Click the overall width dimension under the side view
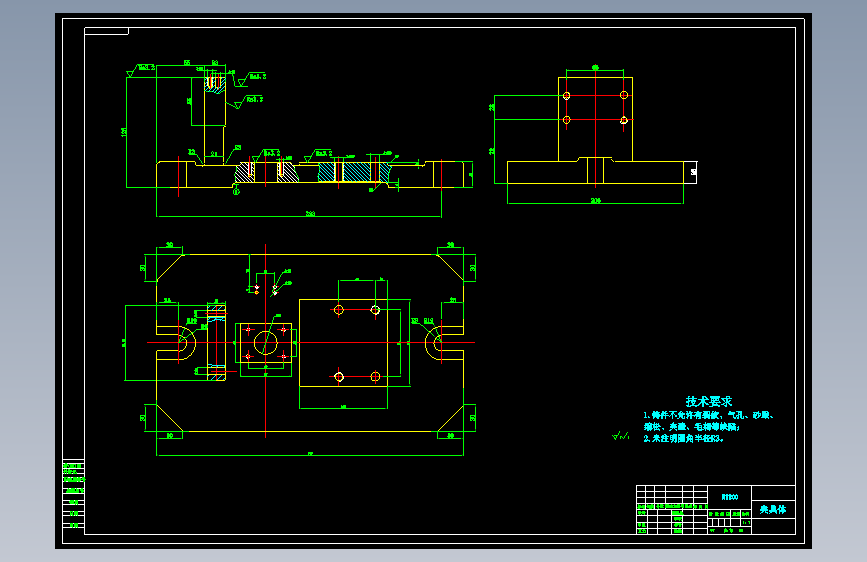The image size is (867, 562). click(596, 201)
